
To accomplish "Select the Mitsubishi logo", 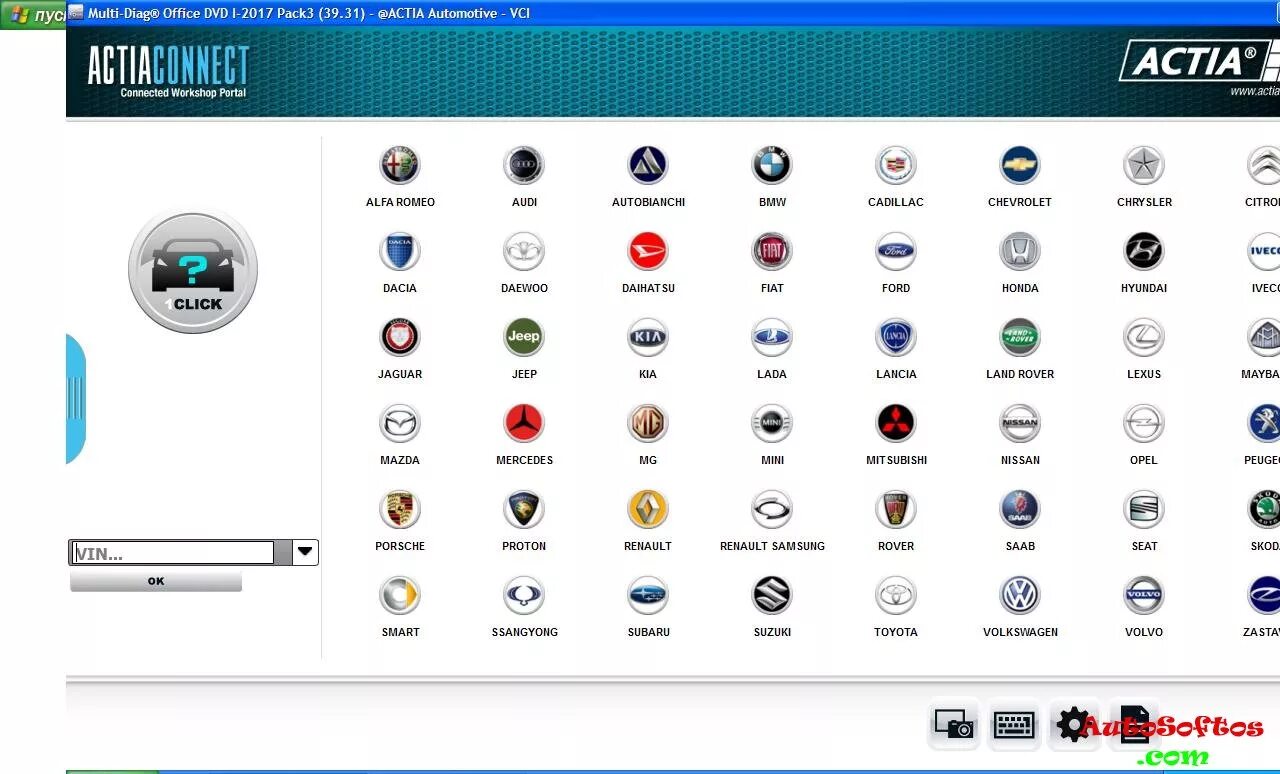I will pos(896,423).
